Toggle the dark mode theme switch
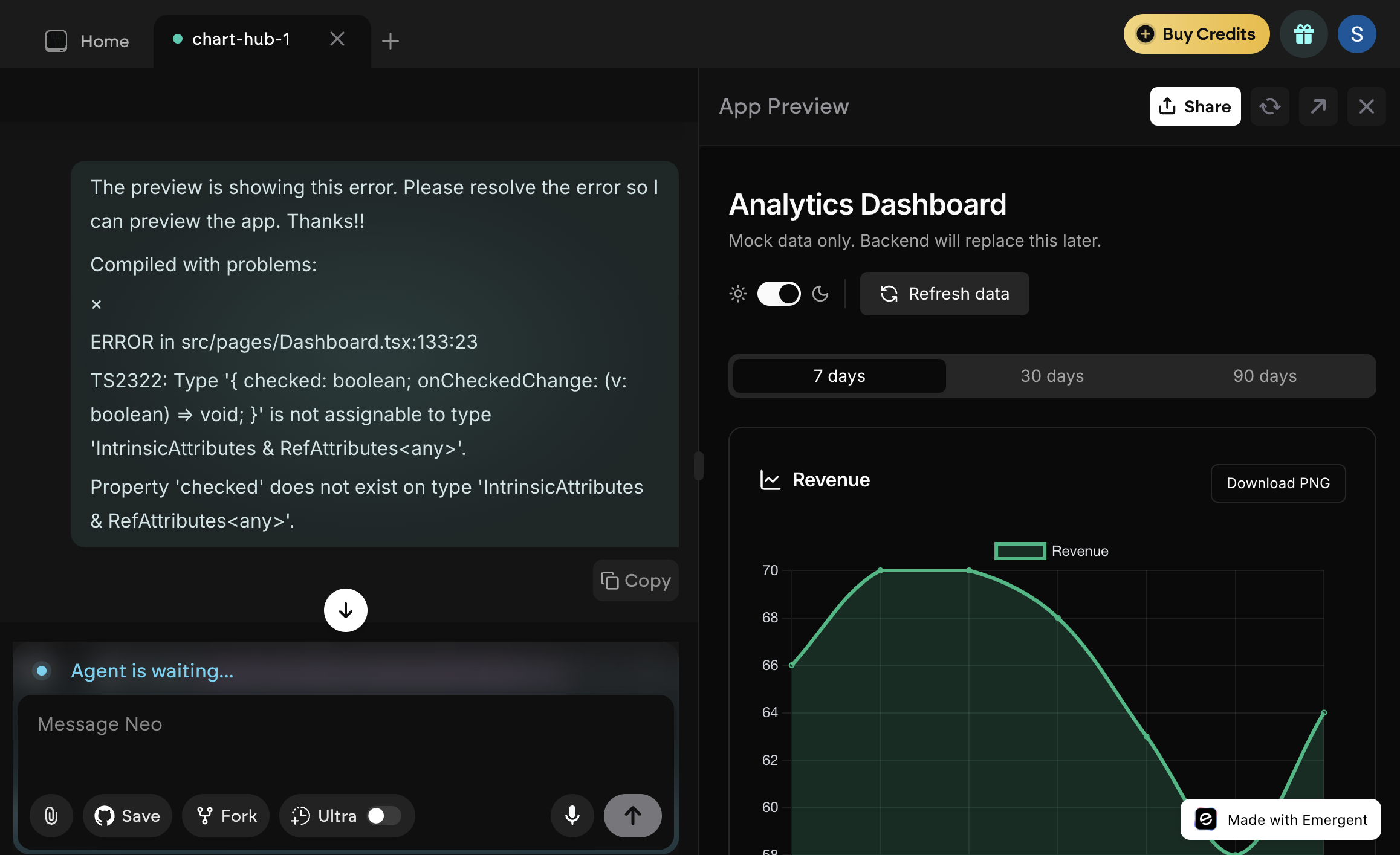1400x855 pixels. coord(779,294)
